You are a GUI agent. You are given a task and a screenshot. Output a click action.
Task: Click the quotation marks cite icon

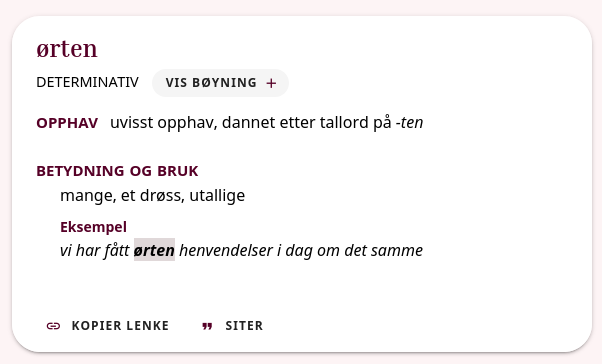(207, 326)
